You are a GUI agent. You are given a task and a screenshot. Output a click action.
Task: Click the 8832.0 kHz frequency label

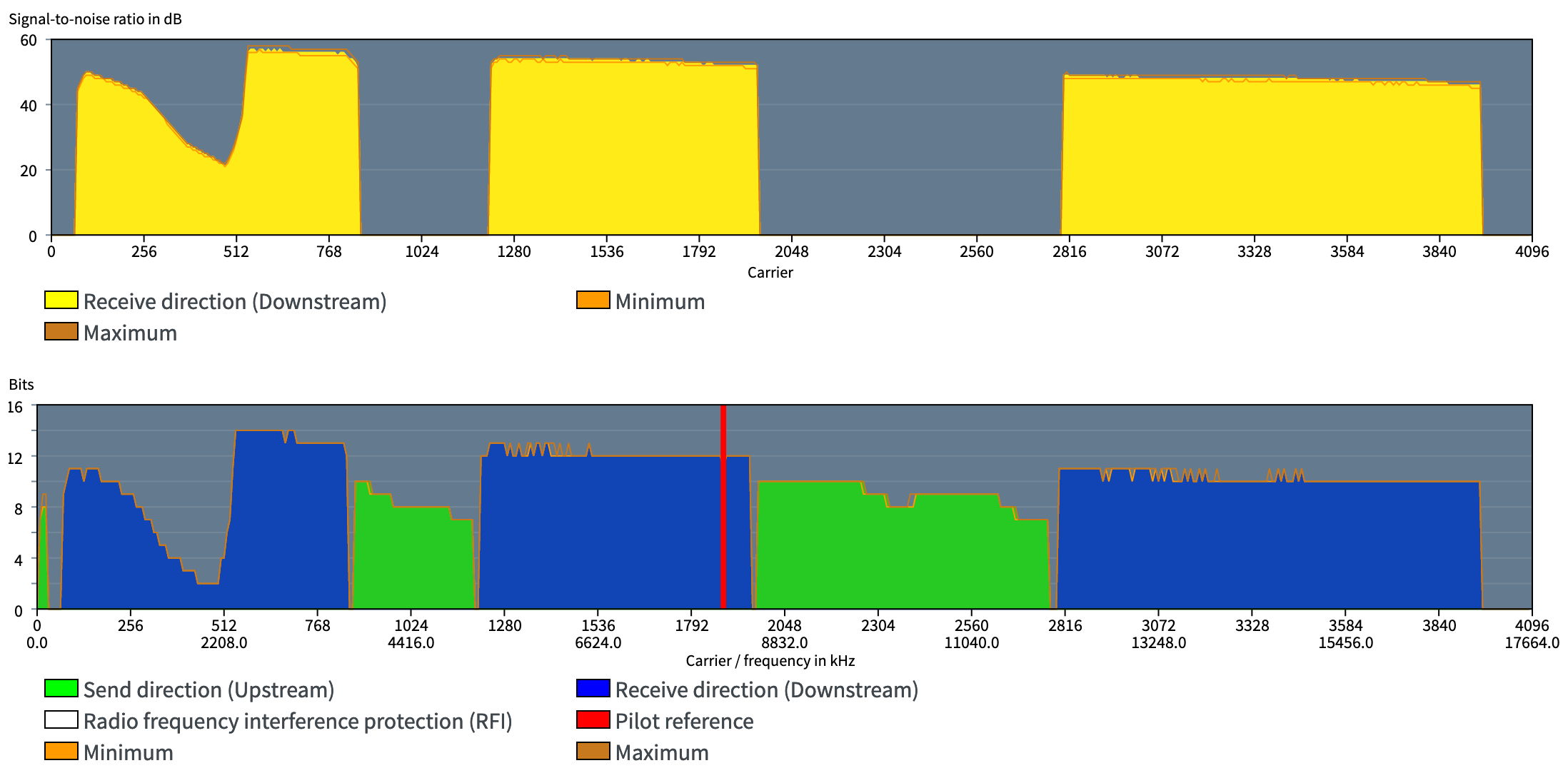(x=784, y=643)
